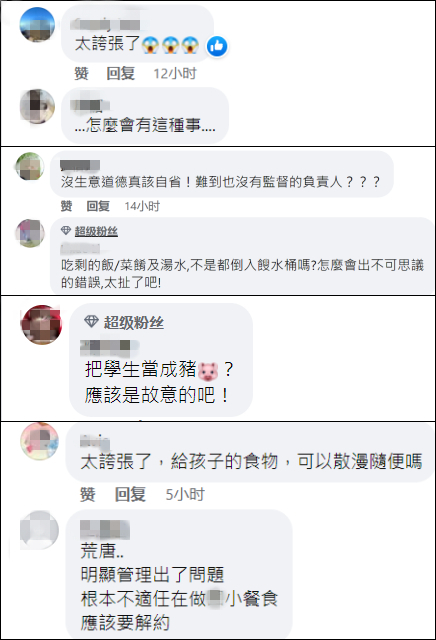The image size is (436, 640).
Task: Open green avatar of 沒生意道德 commenter
Action: (x=30, y=166)
